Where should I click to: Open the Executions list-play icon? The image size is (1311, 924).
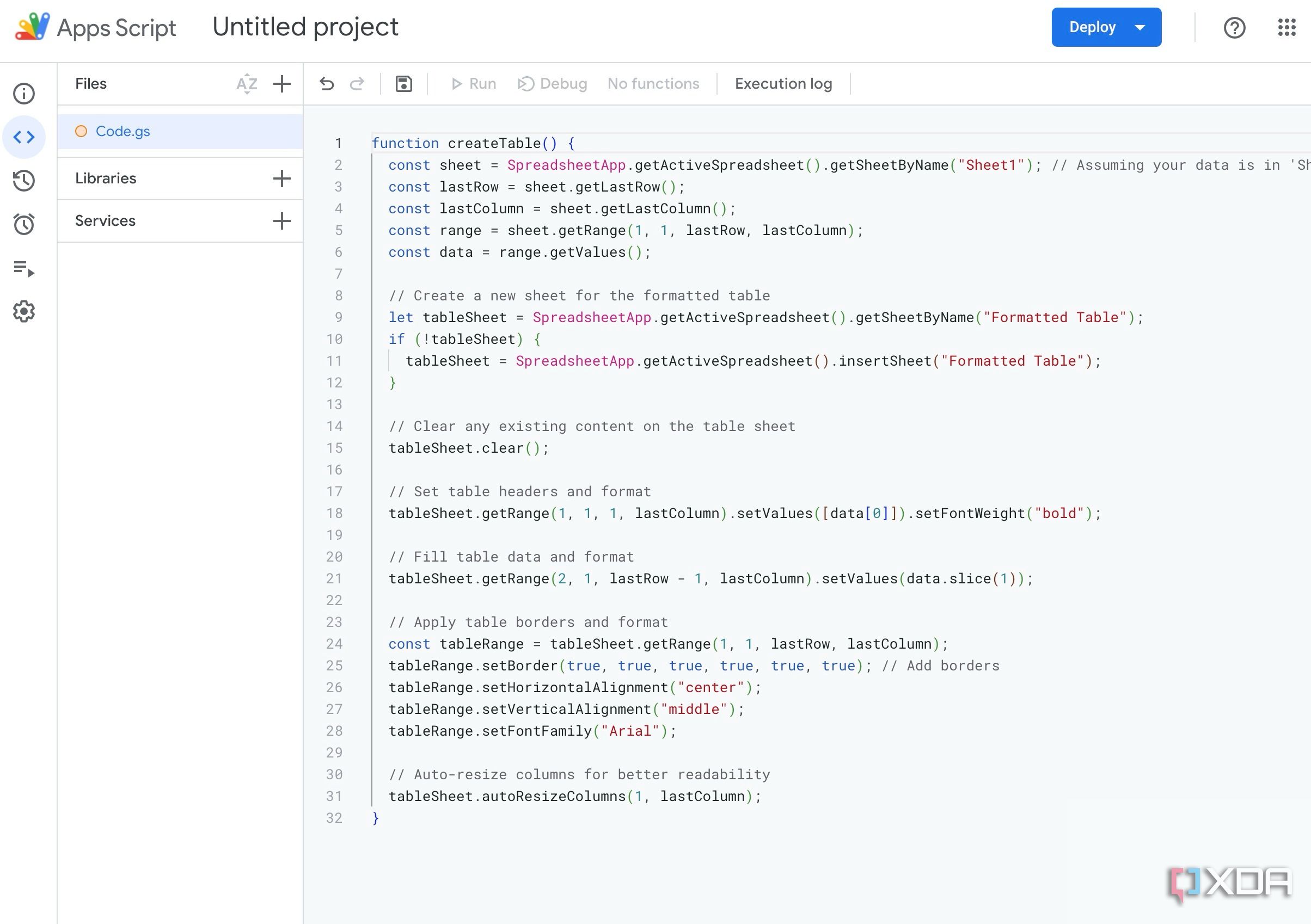[x=24, y=268]
